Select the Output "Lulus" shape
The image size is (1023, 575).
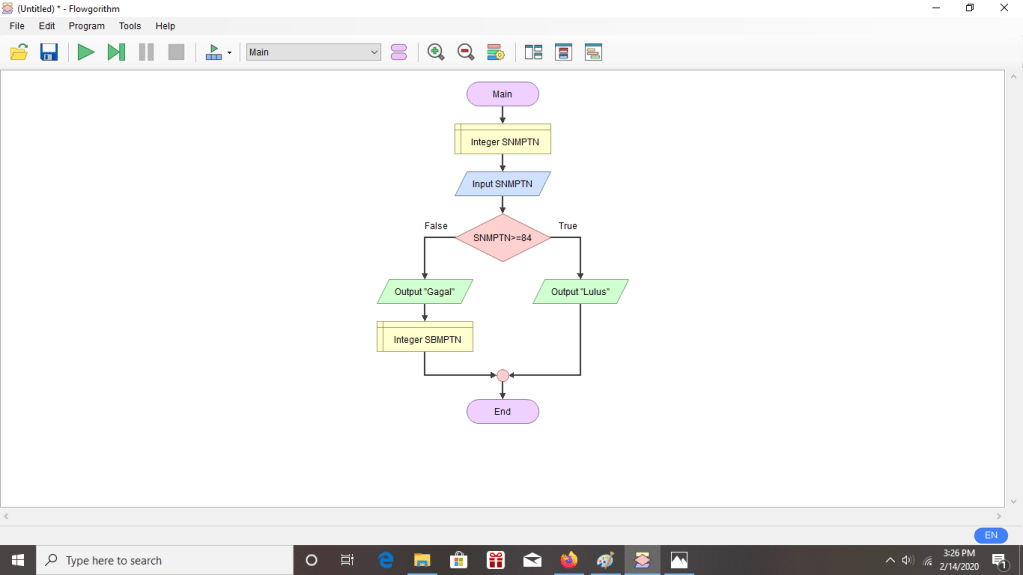580,292
